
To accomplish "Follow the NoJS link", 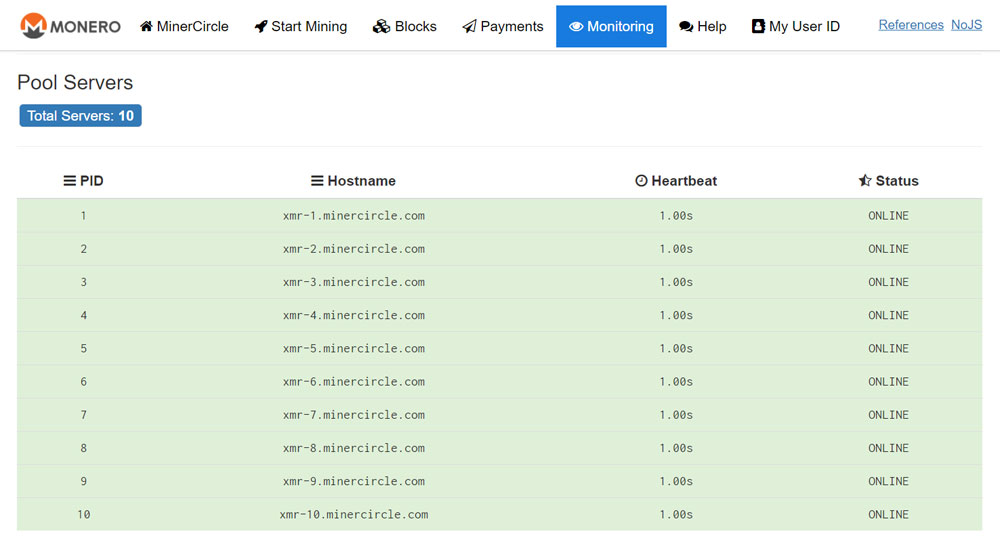I will [966, 25].
